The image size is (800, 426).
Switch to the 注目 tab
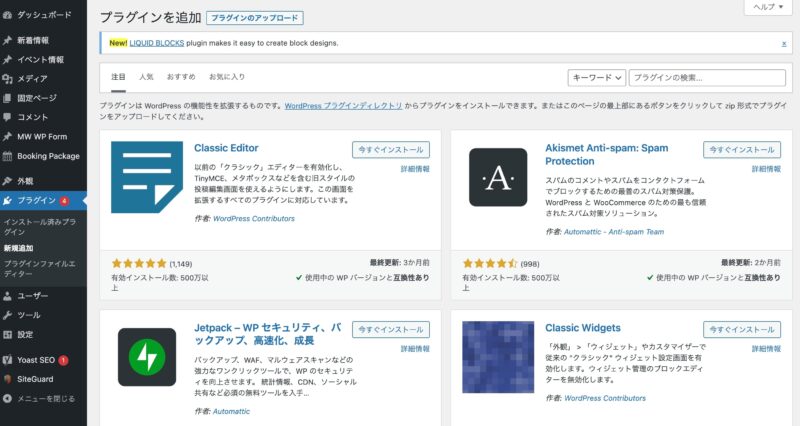[118, 77]
